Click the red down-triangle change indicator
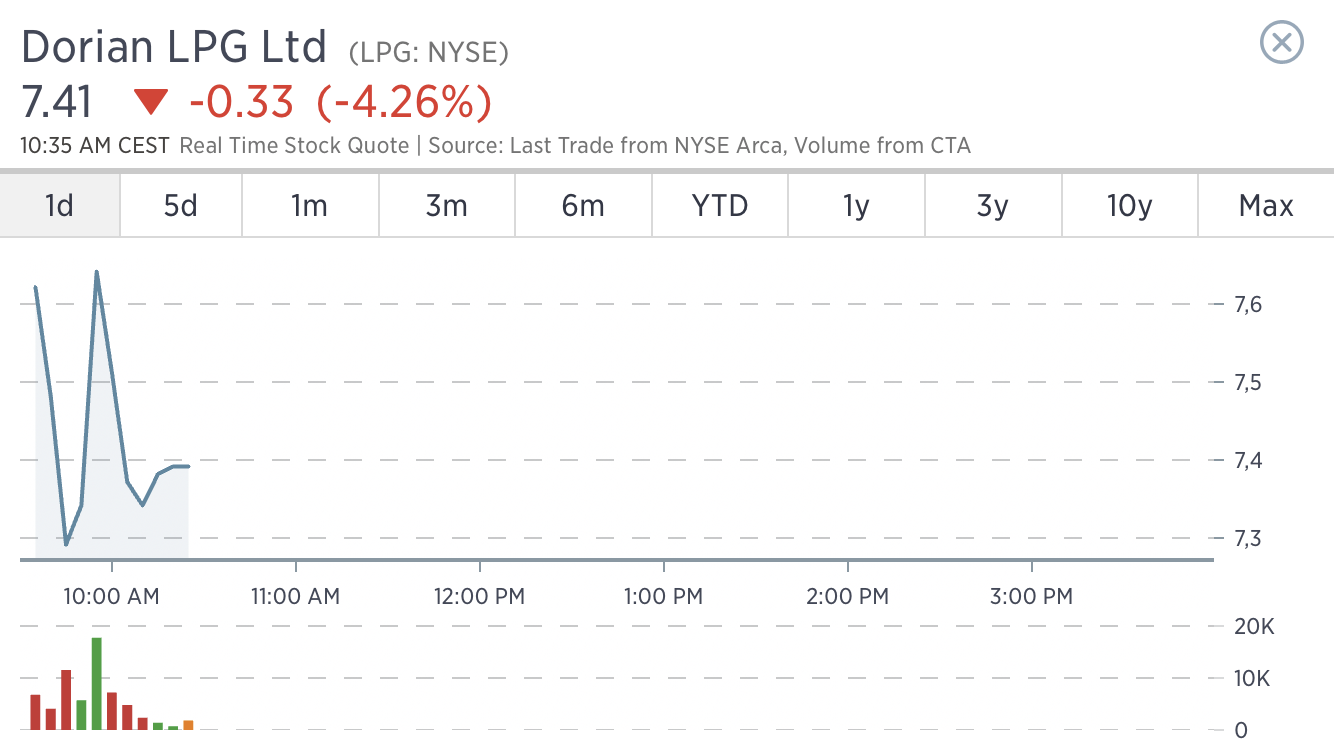The image size is (1334, 750). click(x=152, y=102)
